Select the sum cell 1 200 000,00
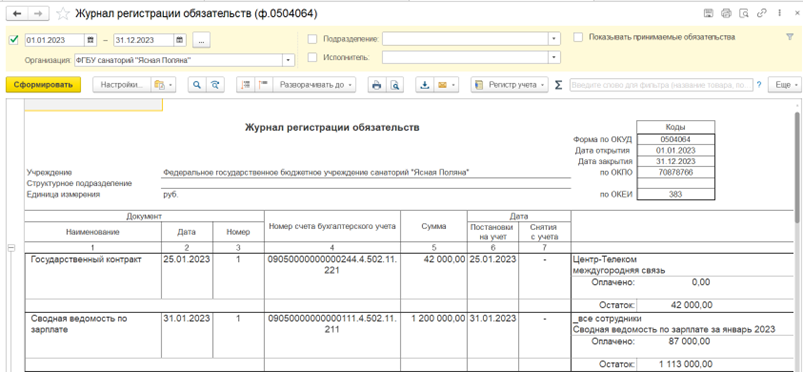 [x=434, y=335]
